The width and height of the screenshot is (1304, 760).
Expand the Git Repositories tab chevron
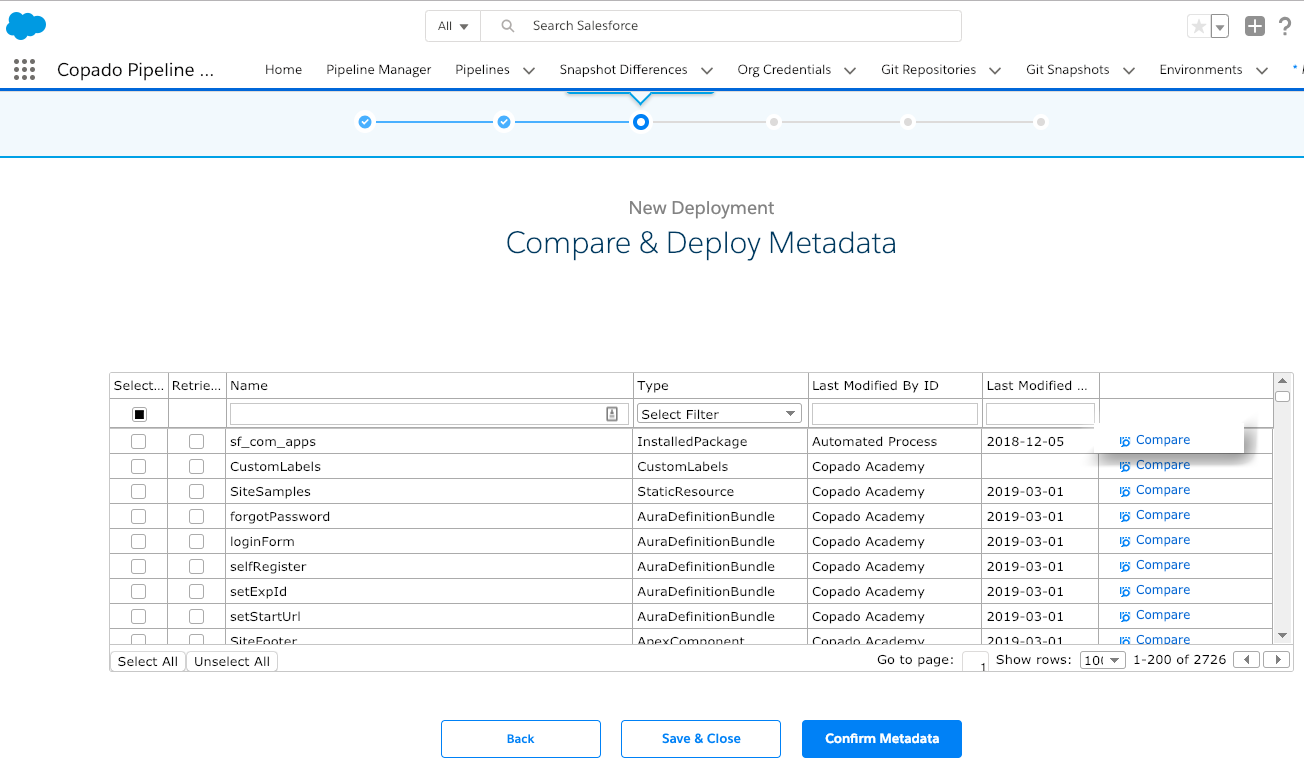tap(995, 70)
